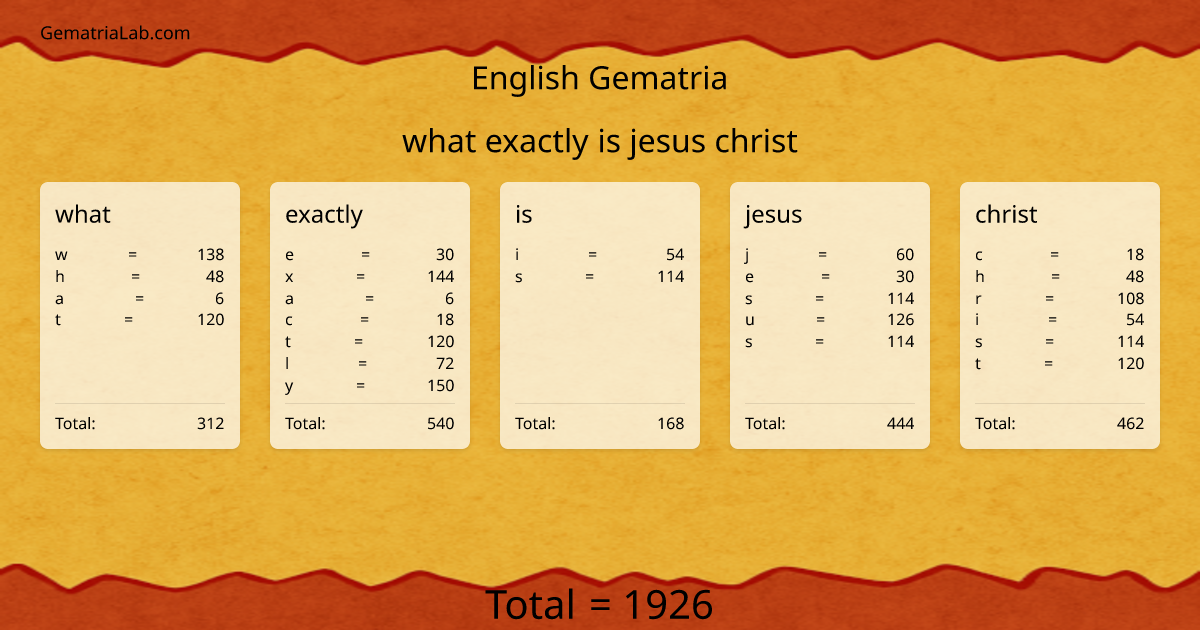Screen dimensions: 1200x630
Task: Click the 'what' card title
Action: [83, 214]
